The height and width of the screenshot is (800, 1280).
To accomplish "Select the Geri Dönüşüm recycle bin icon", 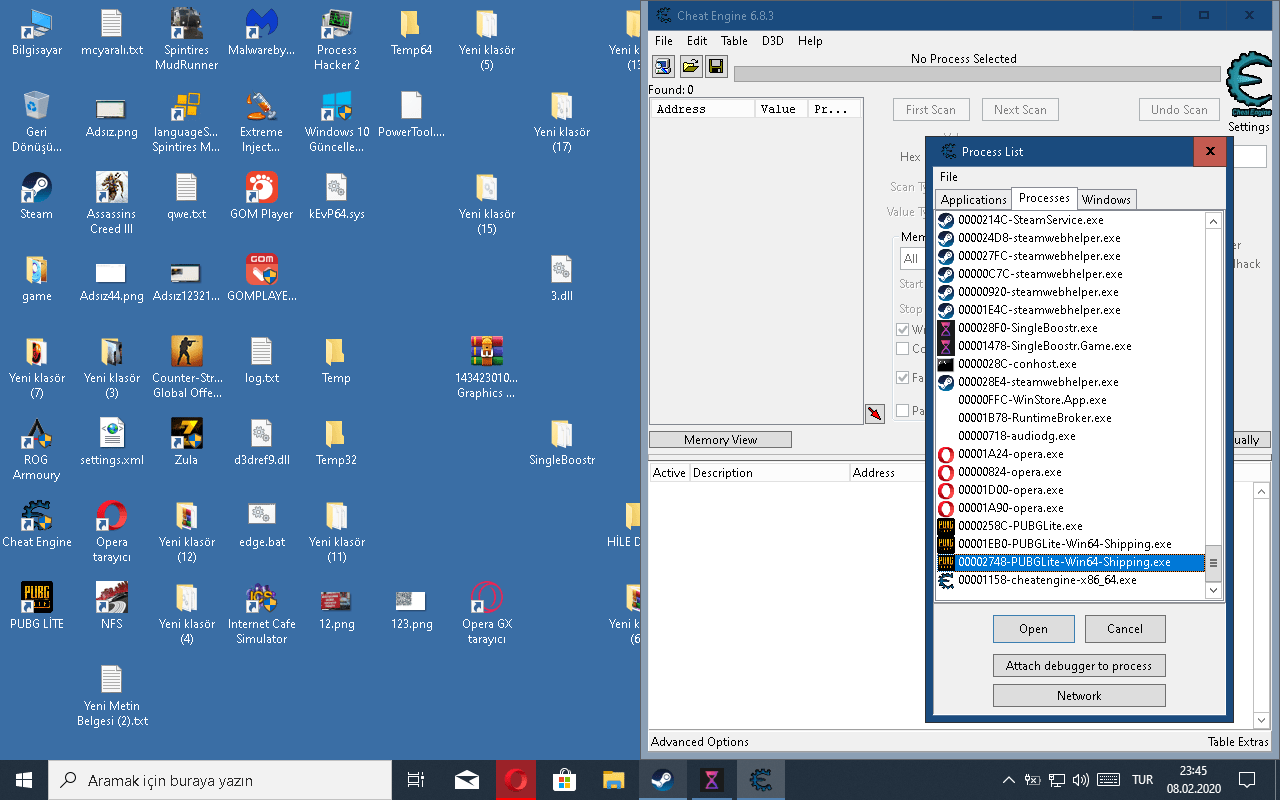I will (x=37, y=122).
